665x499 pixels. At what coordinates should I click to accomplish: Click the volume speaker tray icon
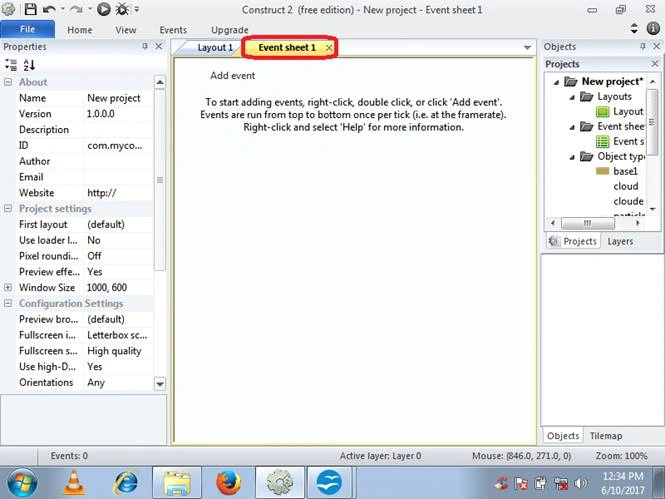coord(580,483)
